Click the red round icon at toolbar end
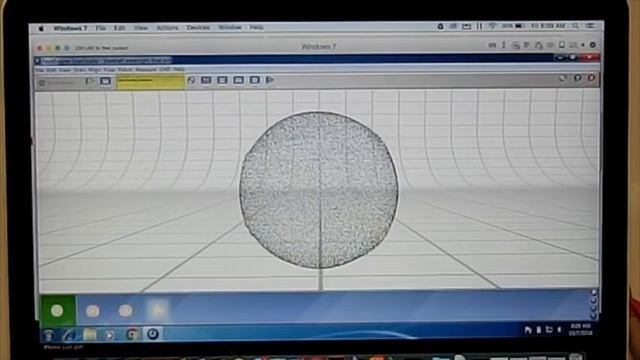 coord(591,78)
